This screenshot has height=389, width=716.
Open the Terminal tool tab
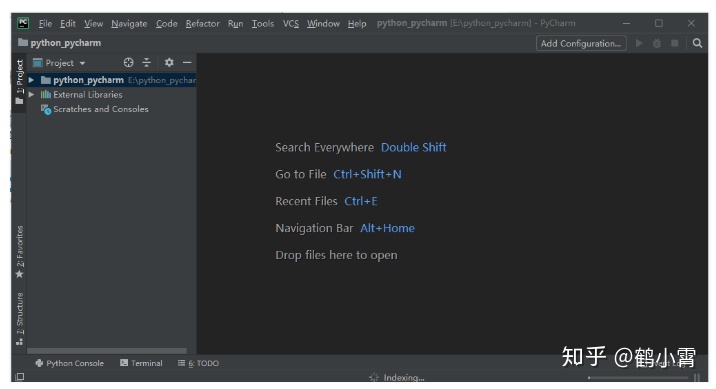tap(141, 363)
